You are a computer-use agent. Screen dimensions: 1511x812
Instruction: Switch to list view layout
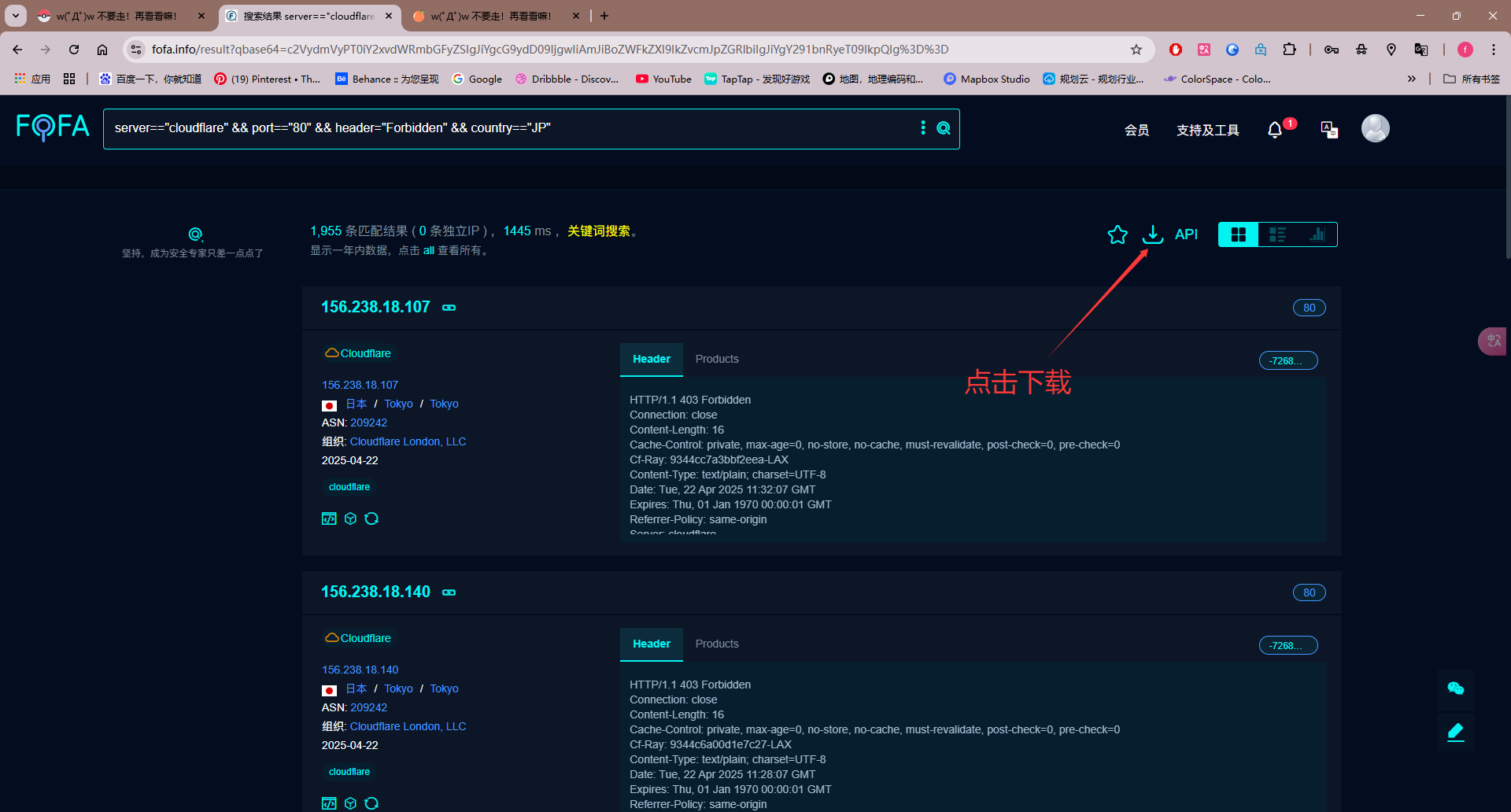coord(1277,234)
